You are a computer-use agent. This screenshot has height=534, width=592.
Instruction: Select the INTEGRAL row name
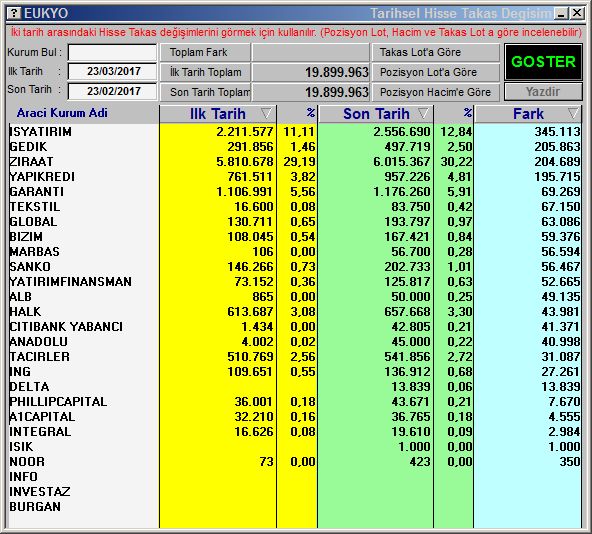point(40,432)
